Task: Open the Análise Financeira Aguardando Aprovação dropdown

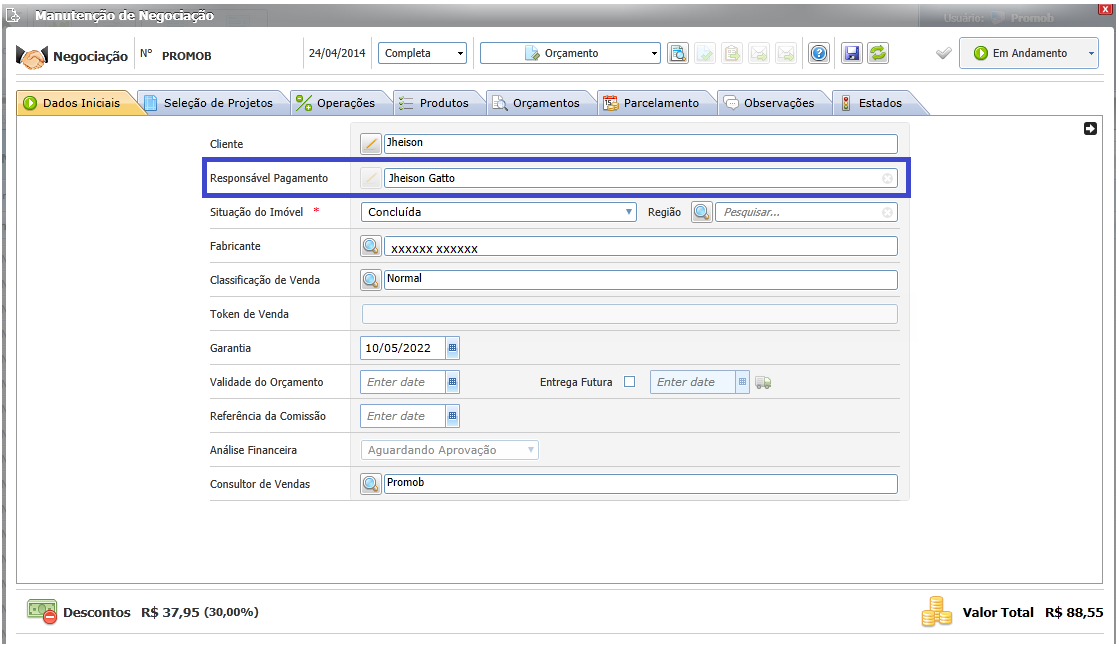Action: click(x=450, y=450)
